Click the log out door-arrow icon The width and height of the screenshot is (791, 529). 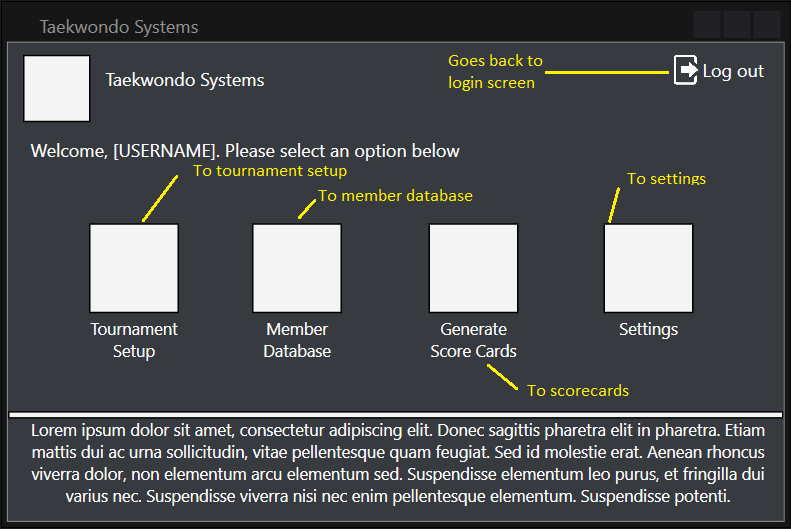[x=686, y=71]
